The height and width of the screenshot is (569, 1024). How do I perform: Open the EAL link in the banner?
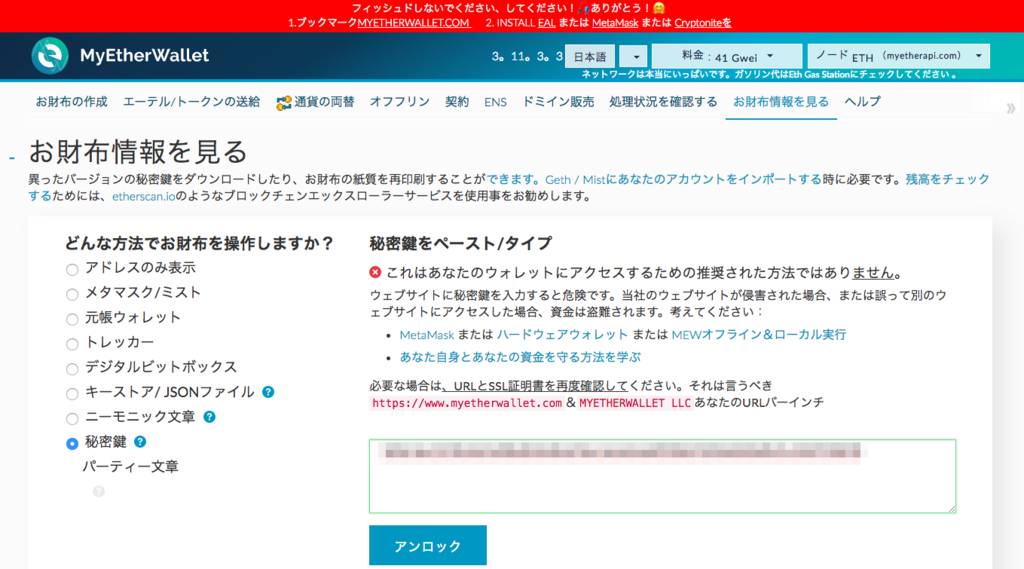tap(547, 23)
